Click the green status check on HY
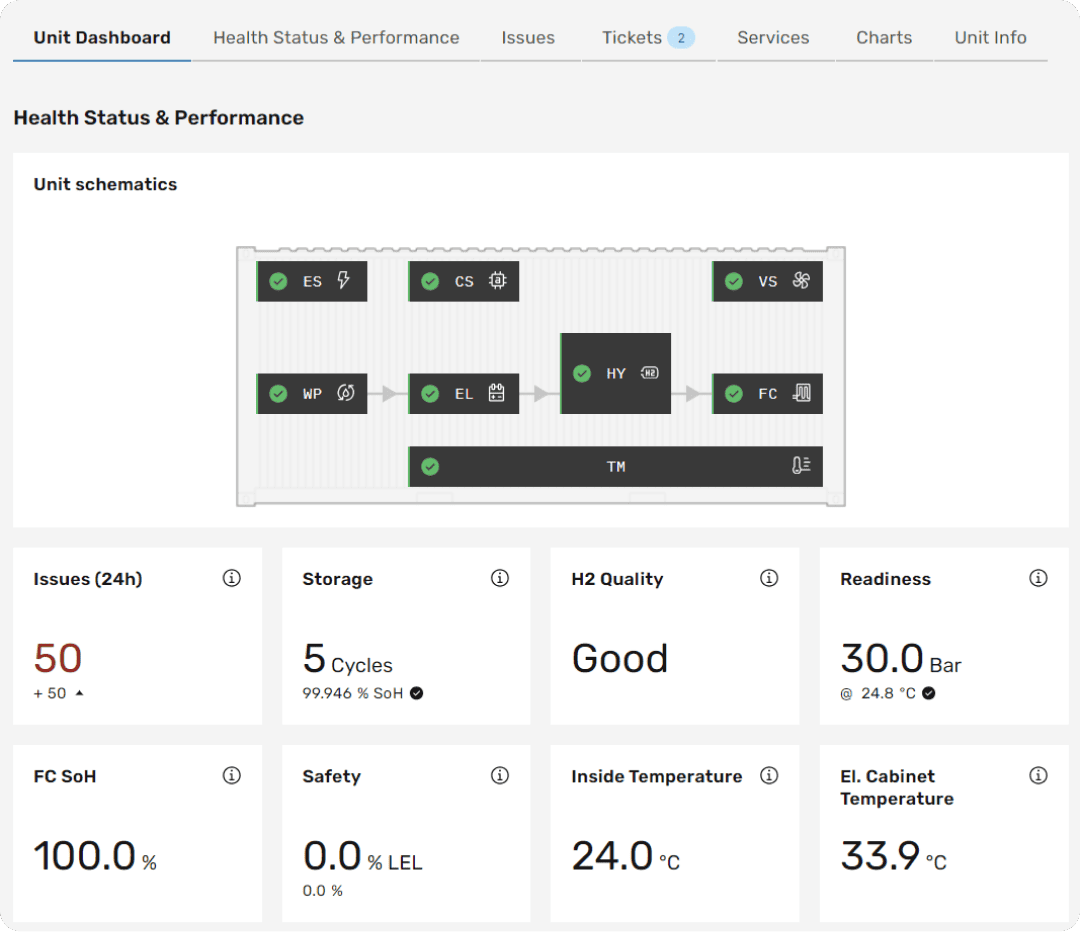Viewport: 1080px width, 932px height. click(582, 373)
